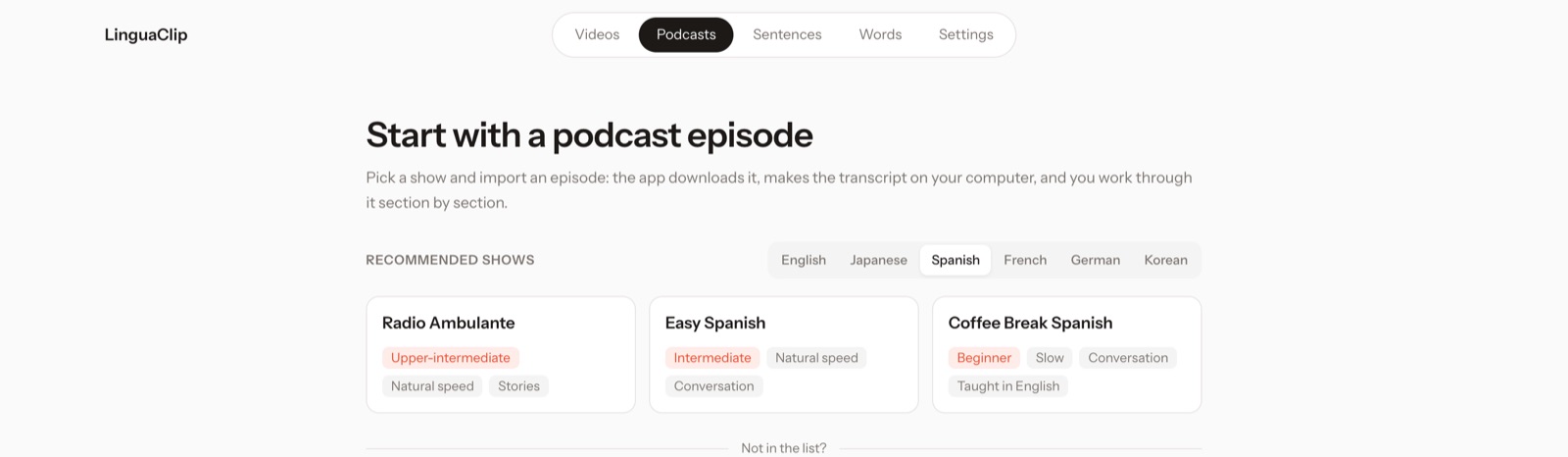This screenshot has width=1568, height=457.
Task: Click Natural speed tag on Radio Ambulante
Action: 432,386
